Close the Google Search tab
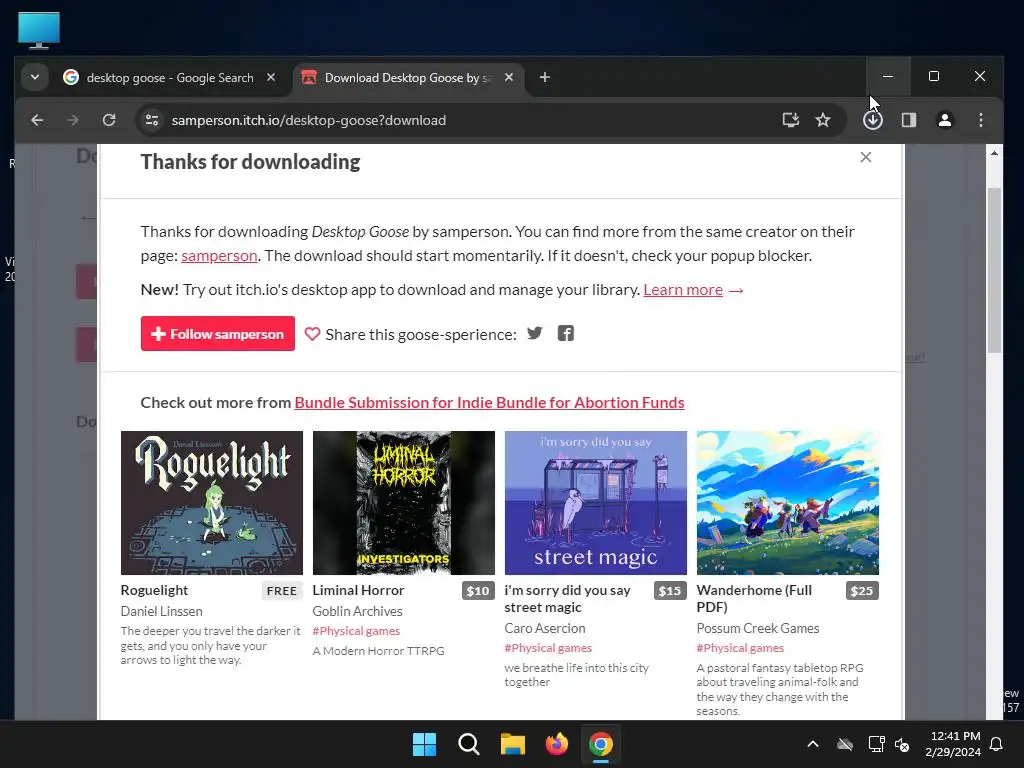 [271, 77]
